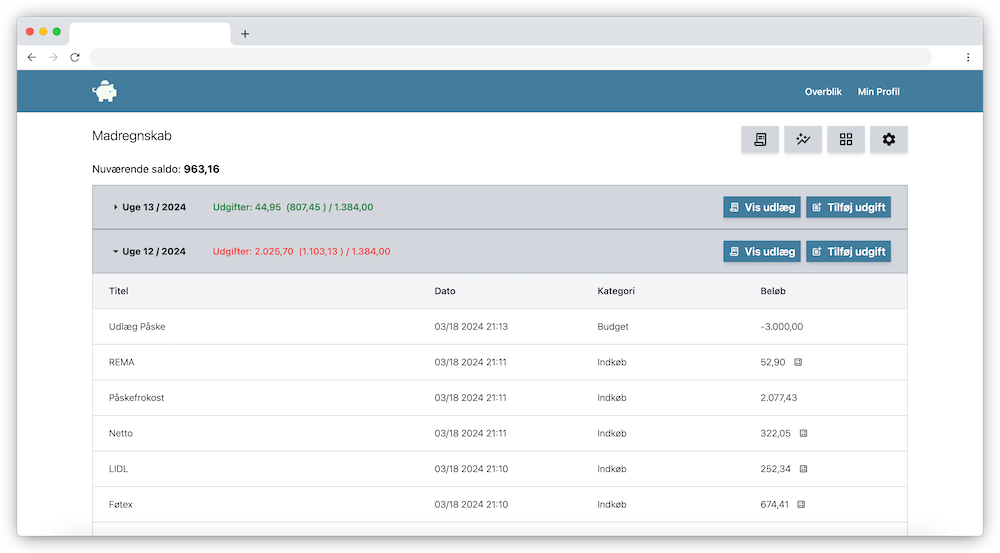Click Uge 13 expenses summary text

tap(293, 207)
